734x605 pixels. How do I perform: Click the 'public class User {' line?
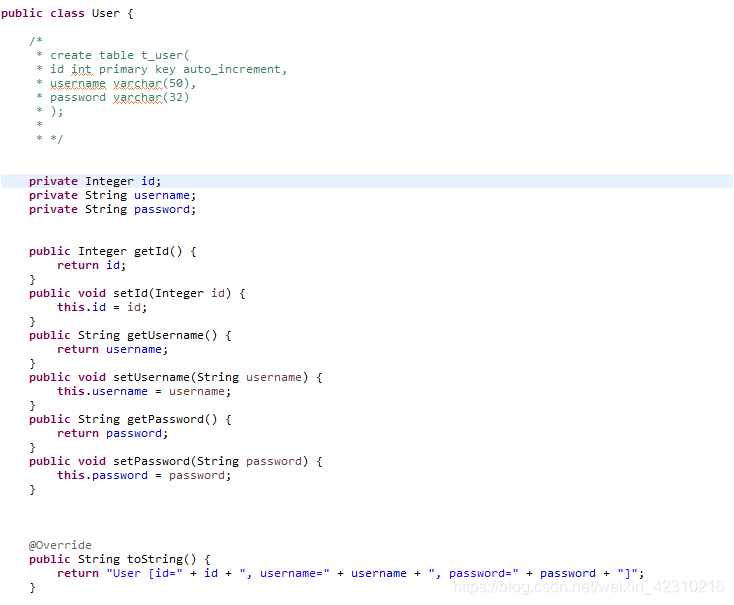pyautogui.click(x=67, y=13)
